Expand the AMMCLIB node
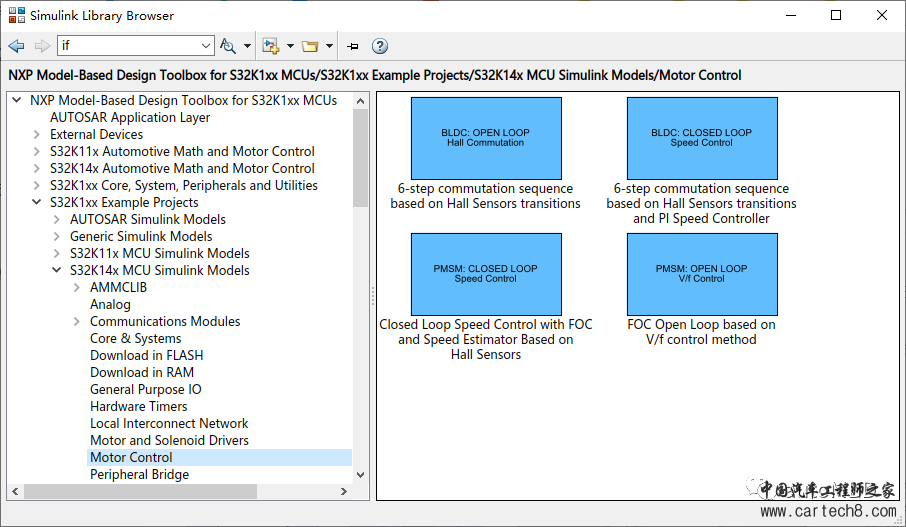Screen dimensions: 906x527 tap(77, 287)
